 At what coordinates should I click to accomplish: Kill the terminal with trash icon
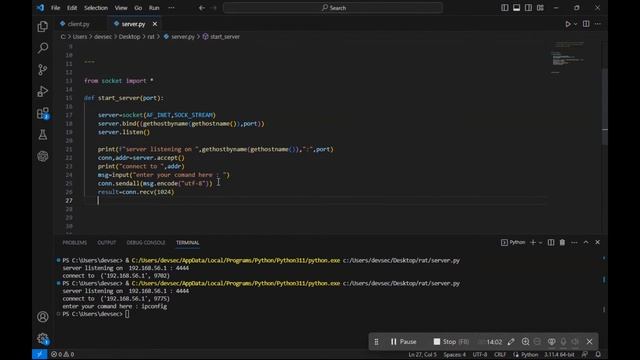562,242
